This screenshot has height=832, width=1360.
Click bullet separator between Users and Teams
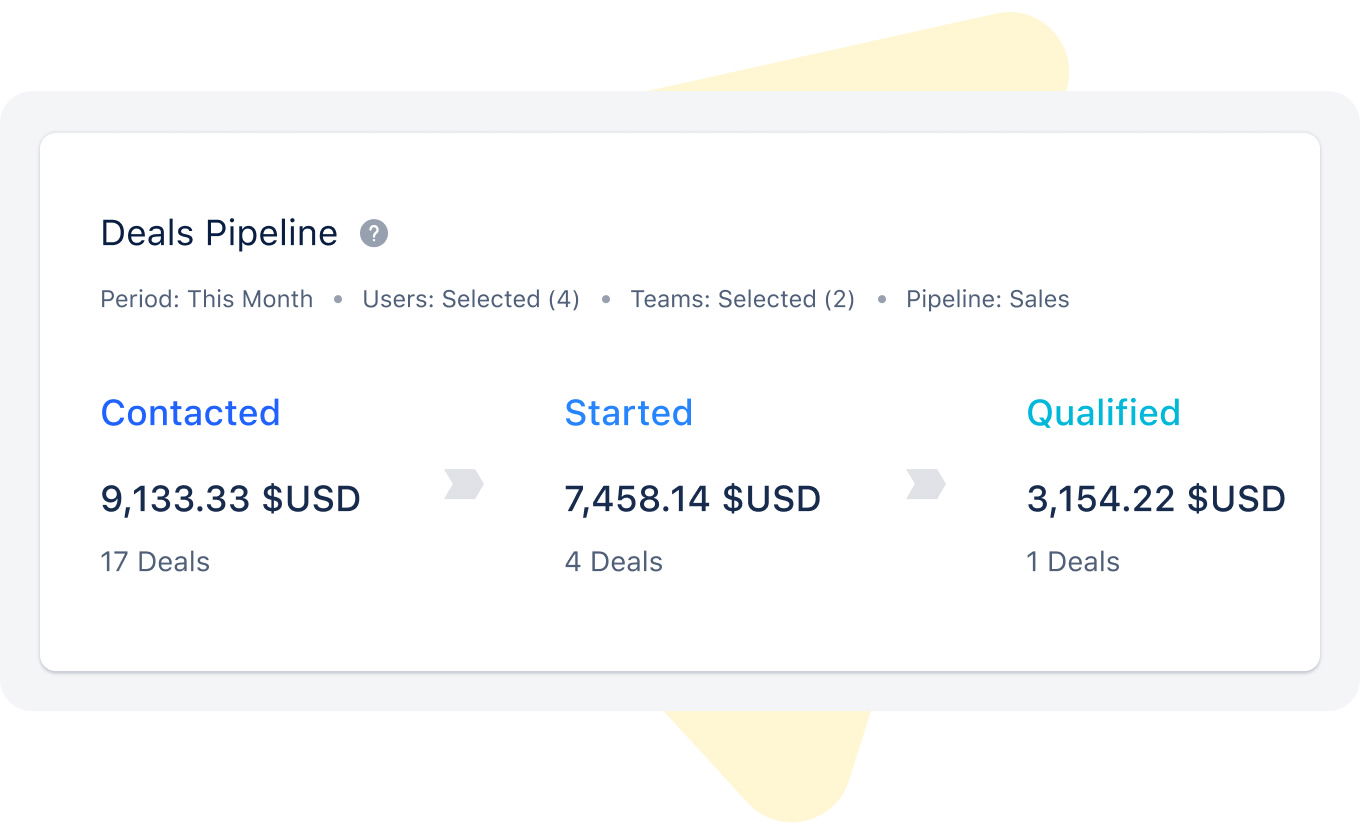[606, 299]
